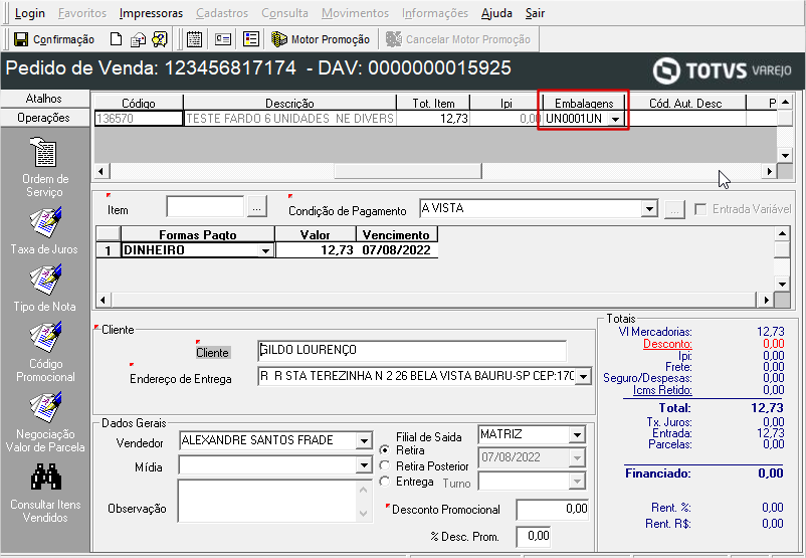This screenshot has height=558, width=806.
Task: Click items grid scroll right arrow
Action: pos(769,171)
